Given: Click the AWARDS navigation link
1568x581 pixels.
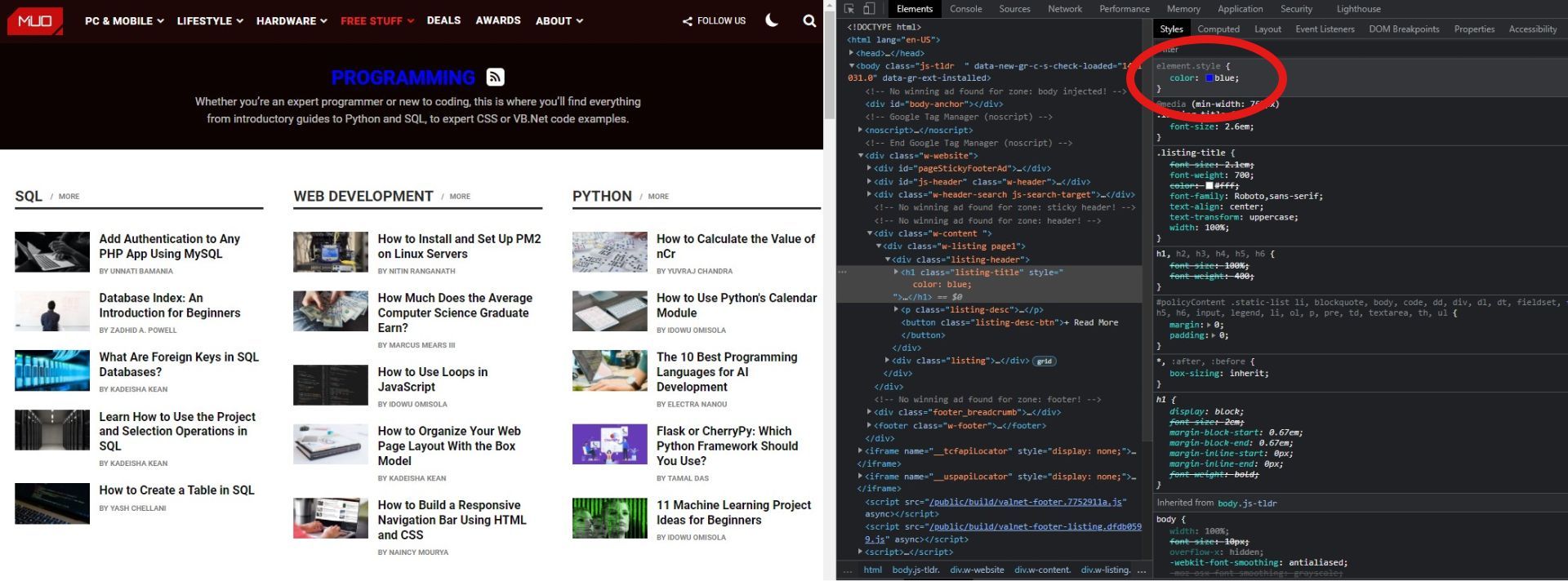Looking at the screenshot, I should pos(498,20).
